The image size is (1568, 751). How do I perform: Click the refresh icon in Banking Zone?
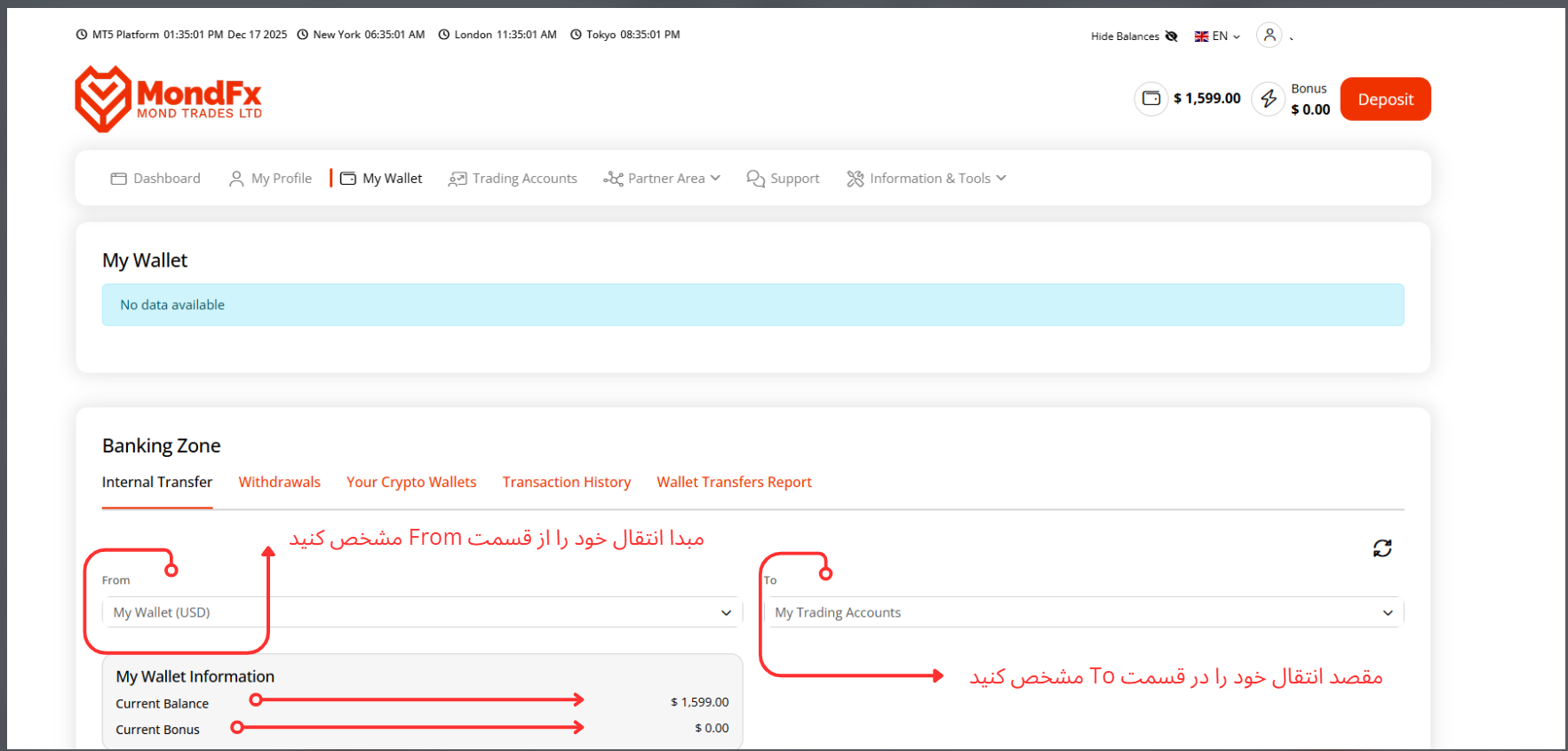click(x=1381, y=548)
